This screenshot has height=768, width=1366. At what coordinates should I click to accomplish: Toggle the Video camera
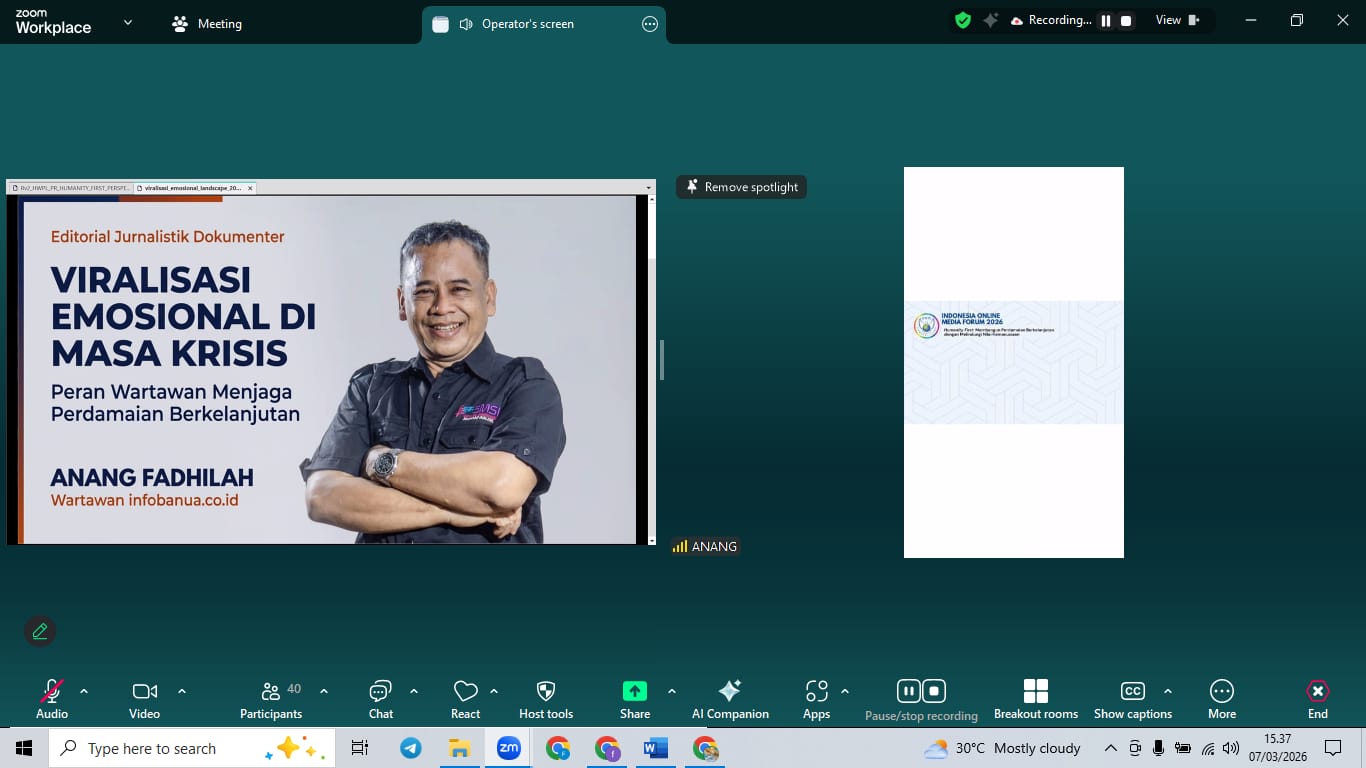pos(144,691)
